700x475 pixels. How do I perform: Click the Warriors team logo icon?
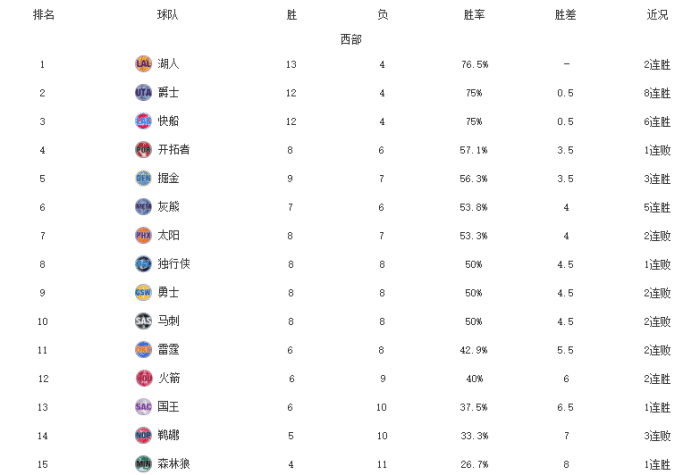tap(143, 292)
